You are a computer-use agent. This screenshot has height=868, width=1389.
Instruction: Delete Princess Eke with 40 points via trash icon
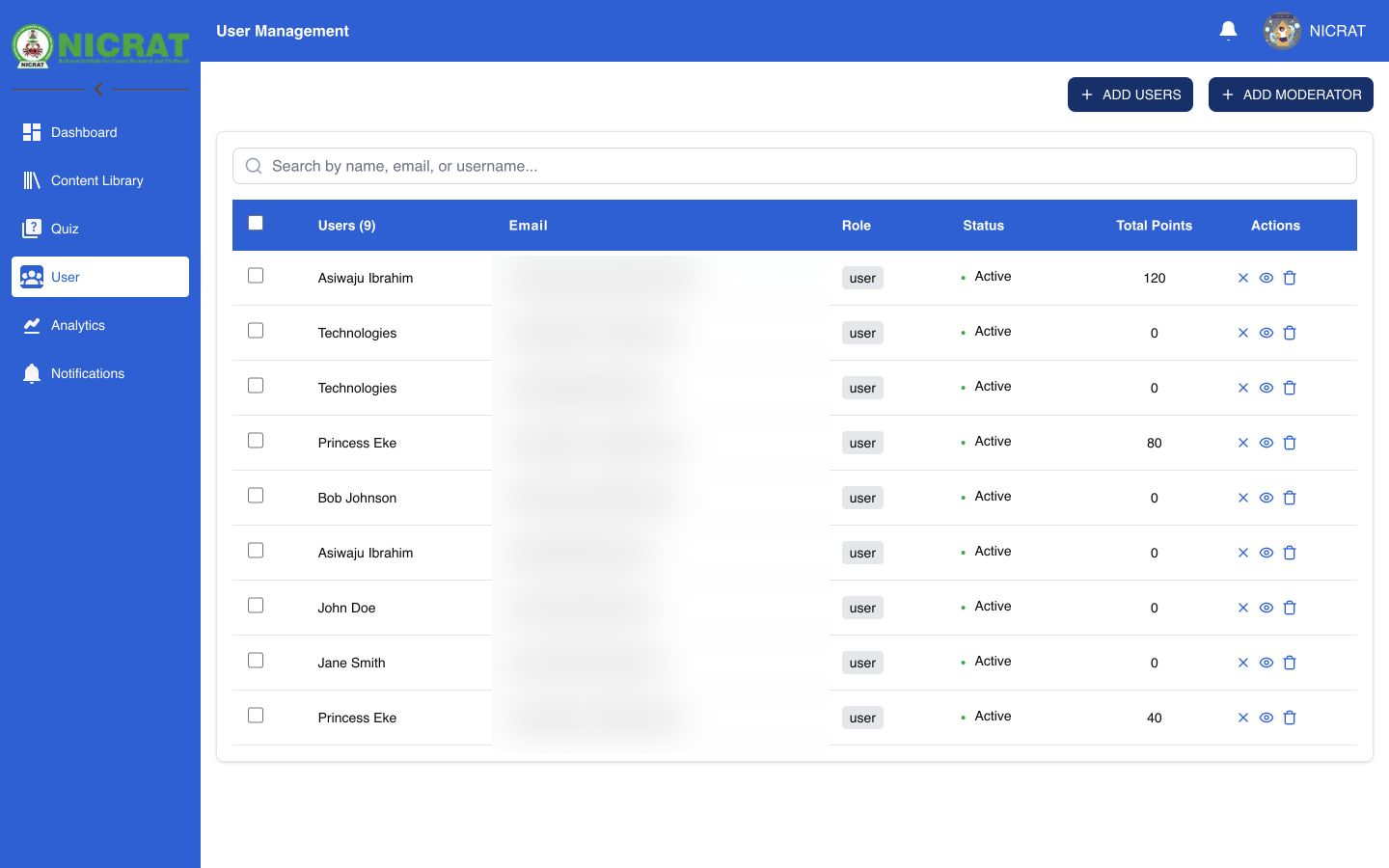1290,718
